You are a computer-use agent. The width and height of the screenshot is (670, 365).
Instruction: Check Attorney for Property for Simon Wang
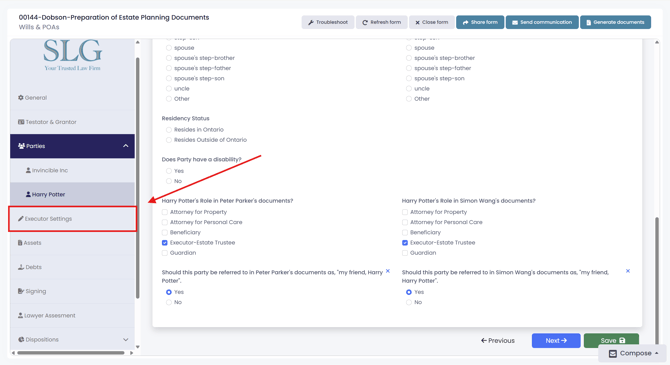pyautogui.click(x=405, y=212)
